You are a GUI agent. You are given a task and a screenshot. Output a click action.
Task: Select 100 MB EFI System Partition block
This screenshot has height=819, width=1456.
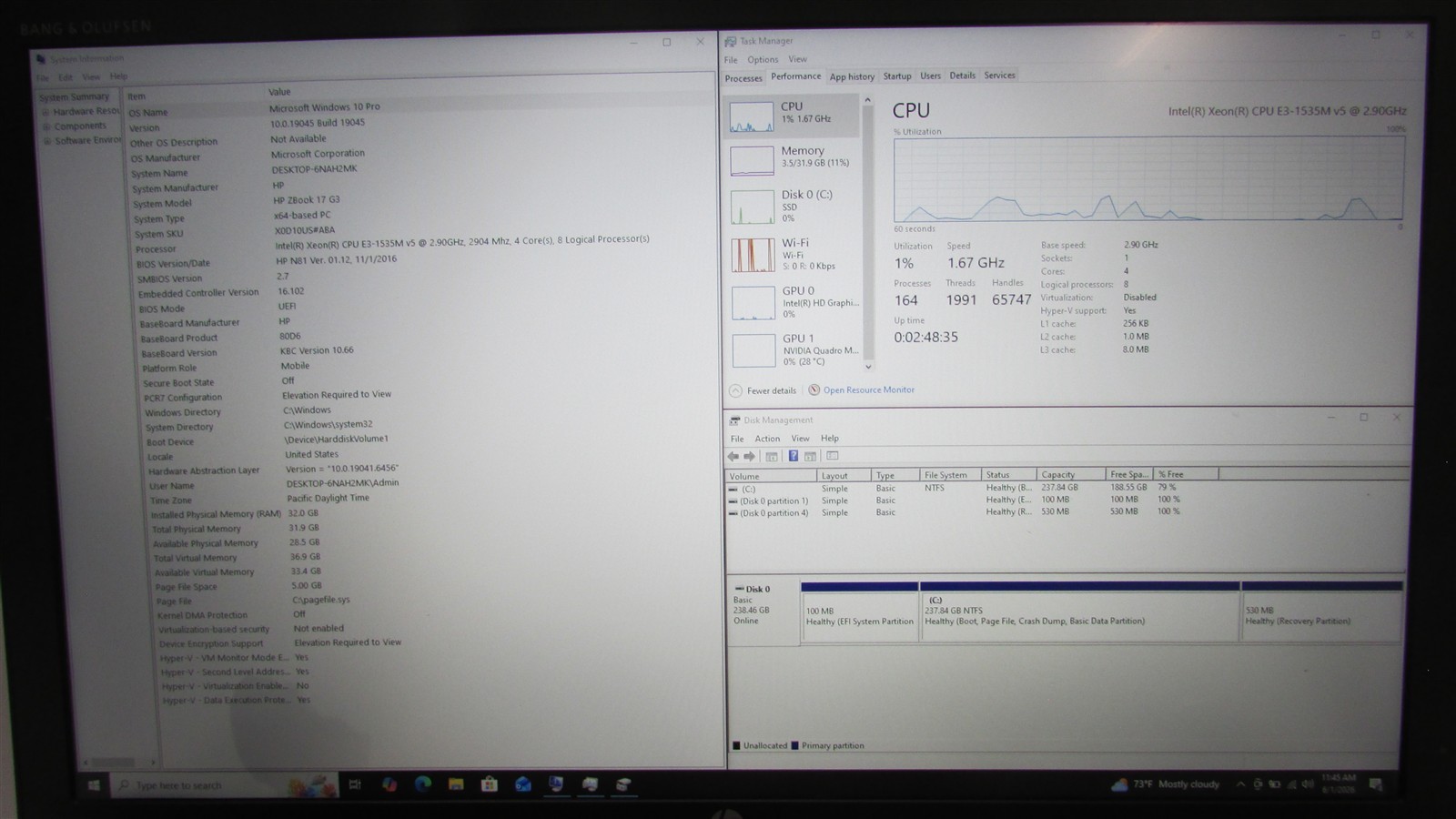(x=859, y=612)
